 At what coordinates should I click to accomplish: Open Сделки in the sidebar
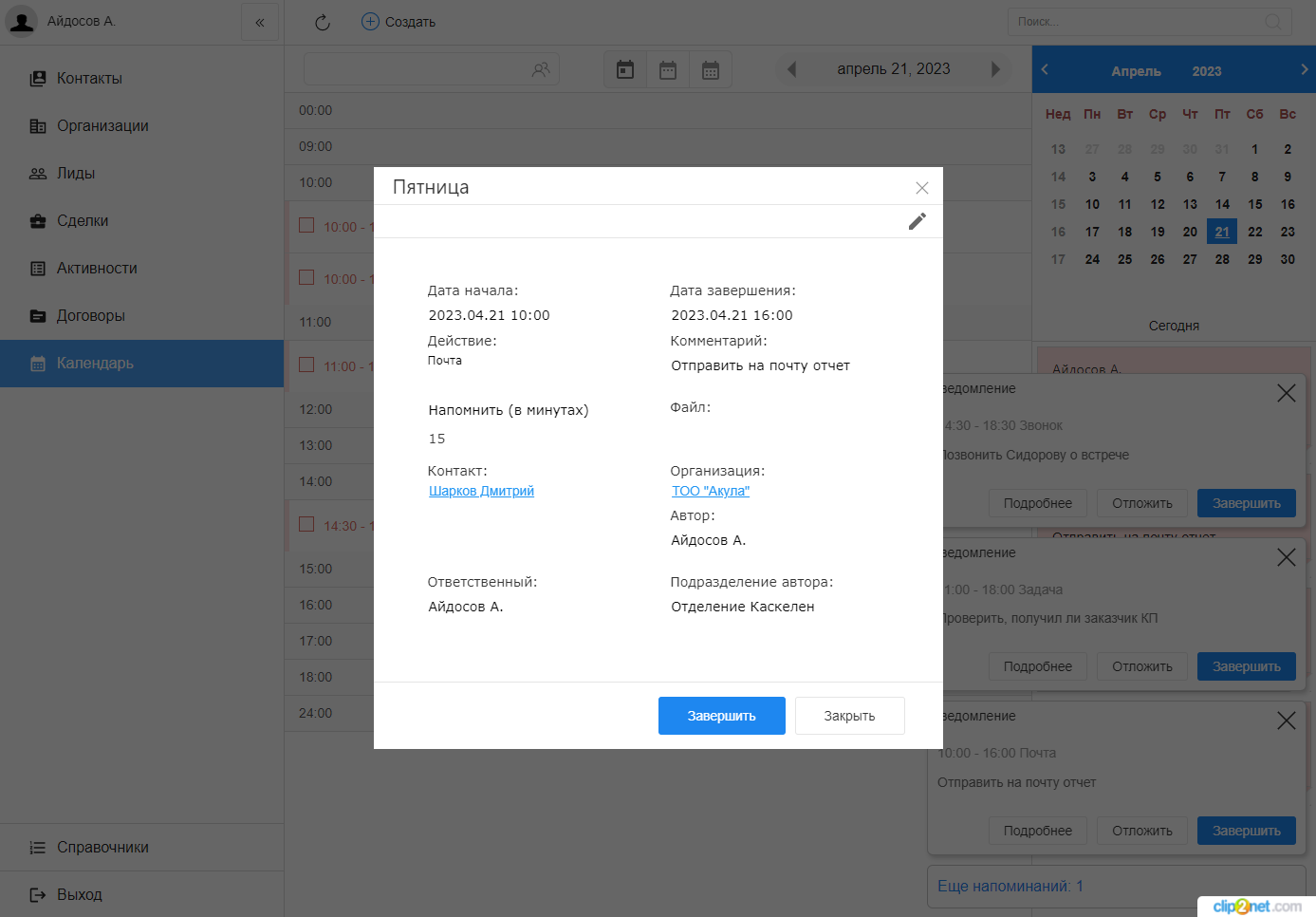[x=142, y=221]
